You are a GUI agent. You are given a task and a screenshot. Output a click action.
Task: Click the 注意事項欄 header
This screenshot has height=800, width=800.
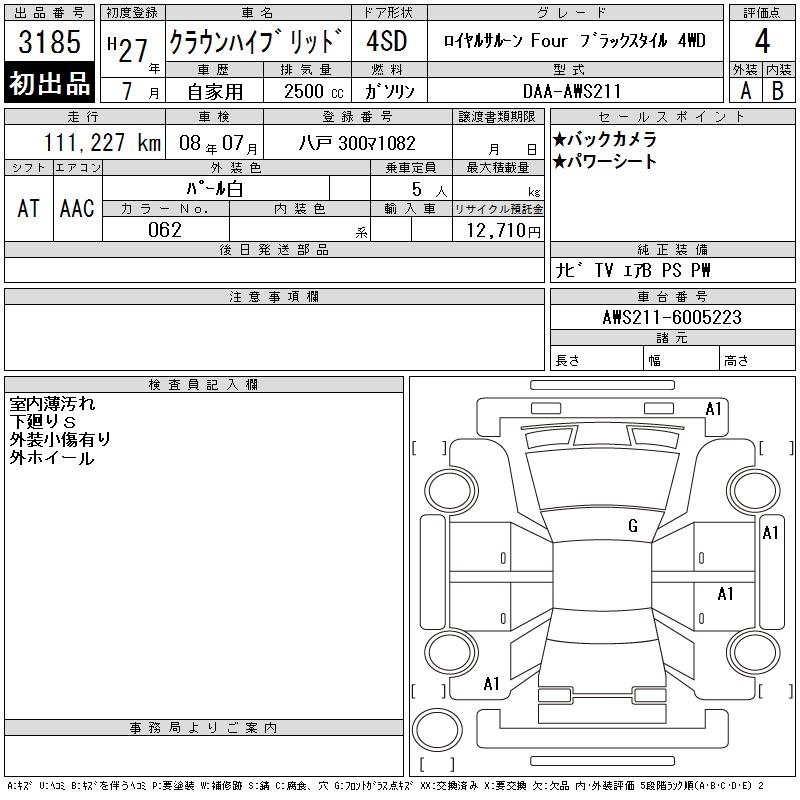(274, 296)
